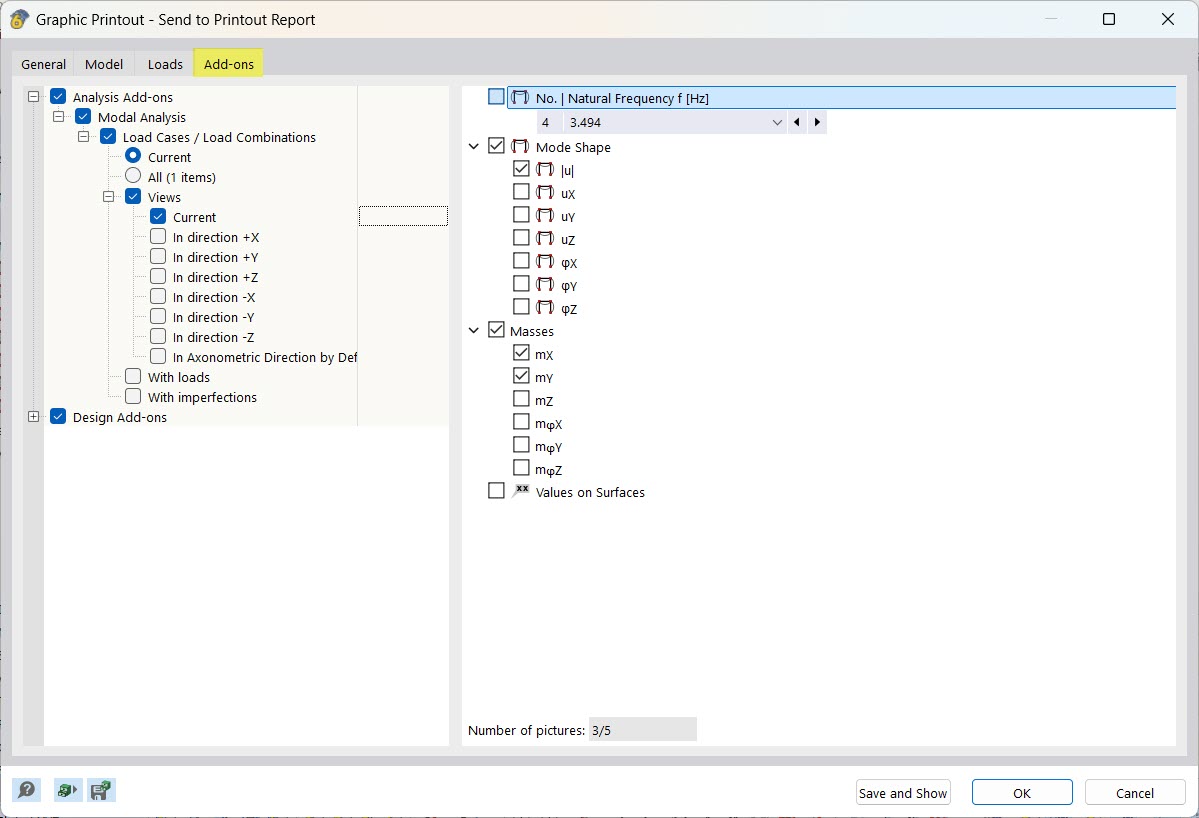Open the help question mark icon

27,789
